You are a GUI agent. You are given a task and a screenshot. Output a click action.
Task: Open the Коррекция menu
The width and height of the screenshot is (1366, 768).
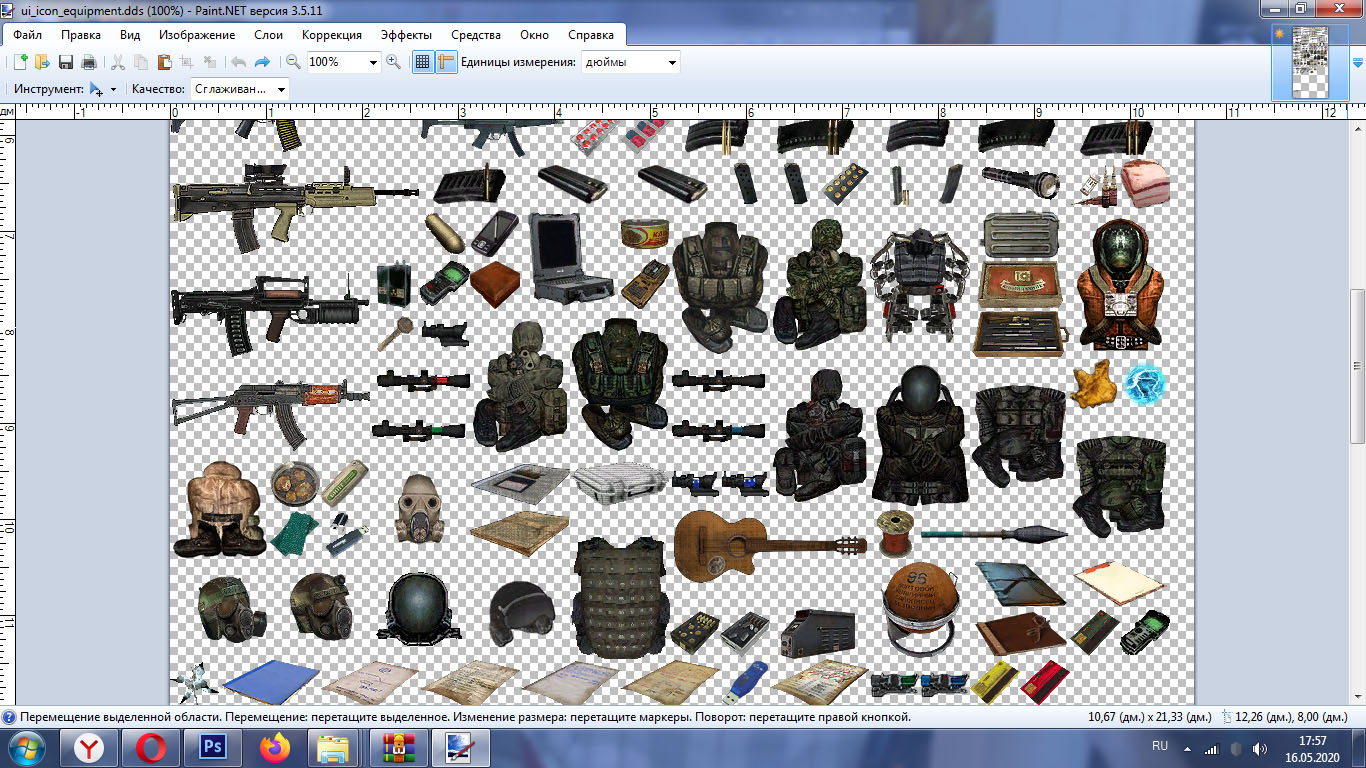click(331, 35)
